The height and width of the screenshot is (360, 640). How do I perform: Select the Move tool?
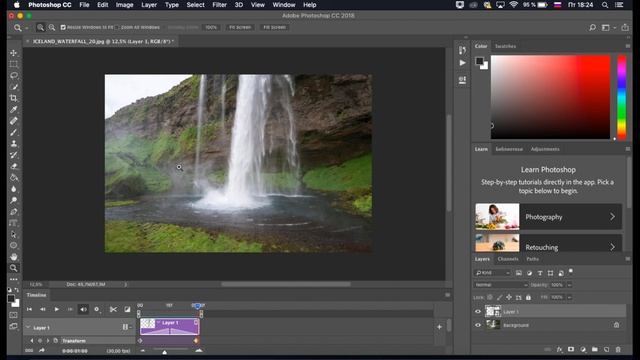pyautogui.click(x=14, y=53)
